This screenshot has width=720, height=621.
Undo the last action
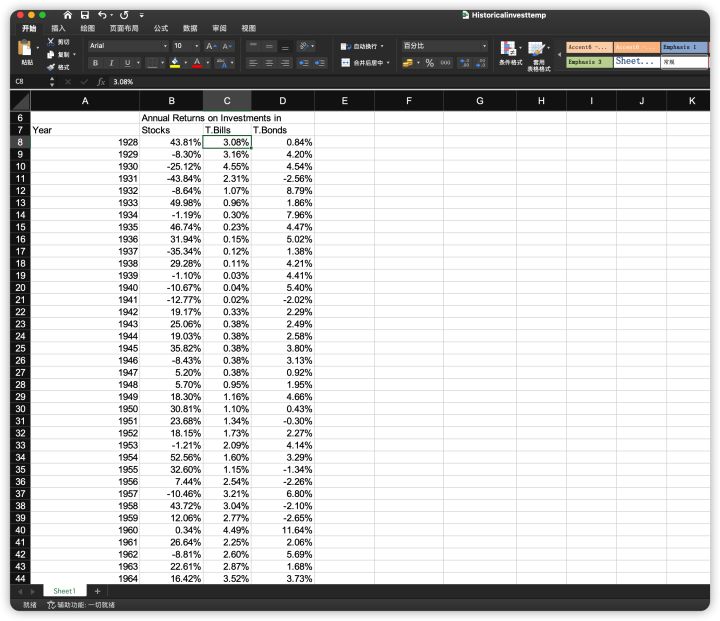click(102, 15)
